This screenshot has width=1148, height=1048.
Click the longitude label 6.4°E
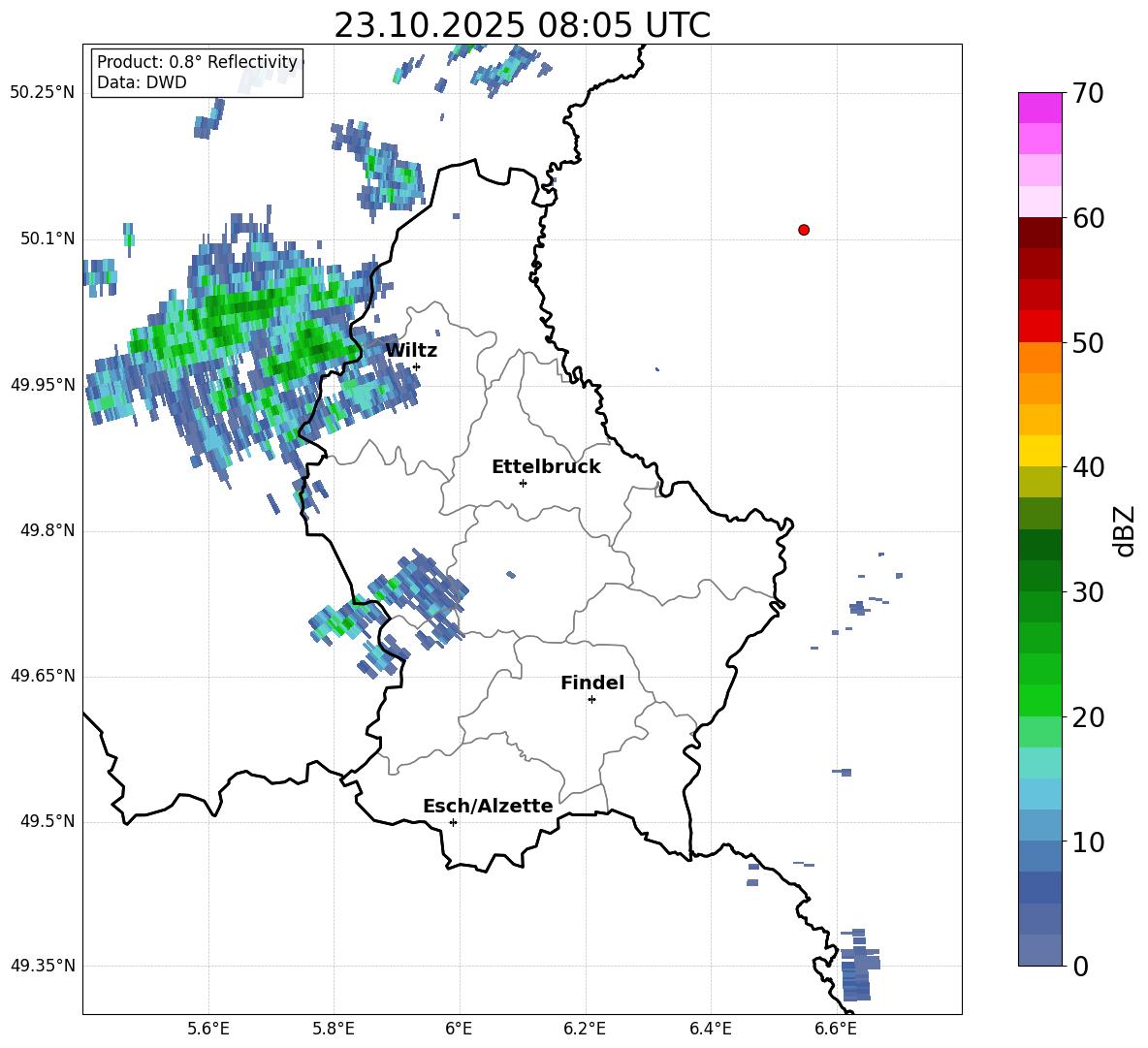[710, 1029]
